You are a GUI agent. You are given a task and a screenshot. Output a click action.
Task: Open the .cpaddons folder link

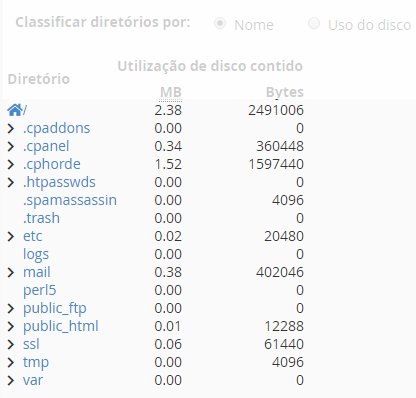click(57, 128)
